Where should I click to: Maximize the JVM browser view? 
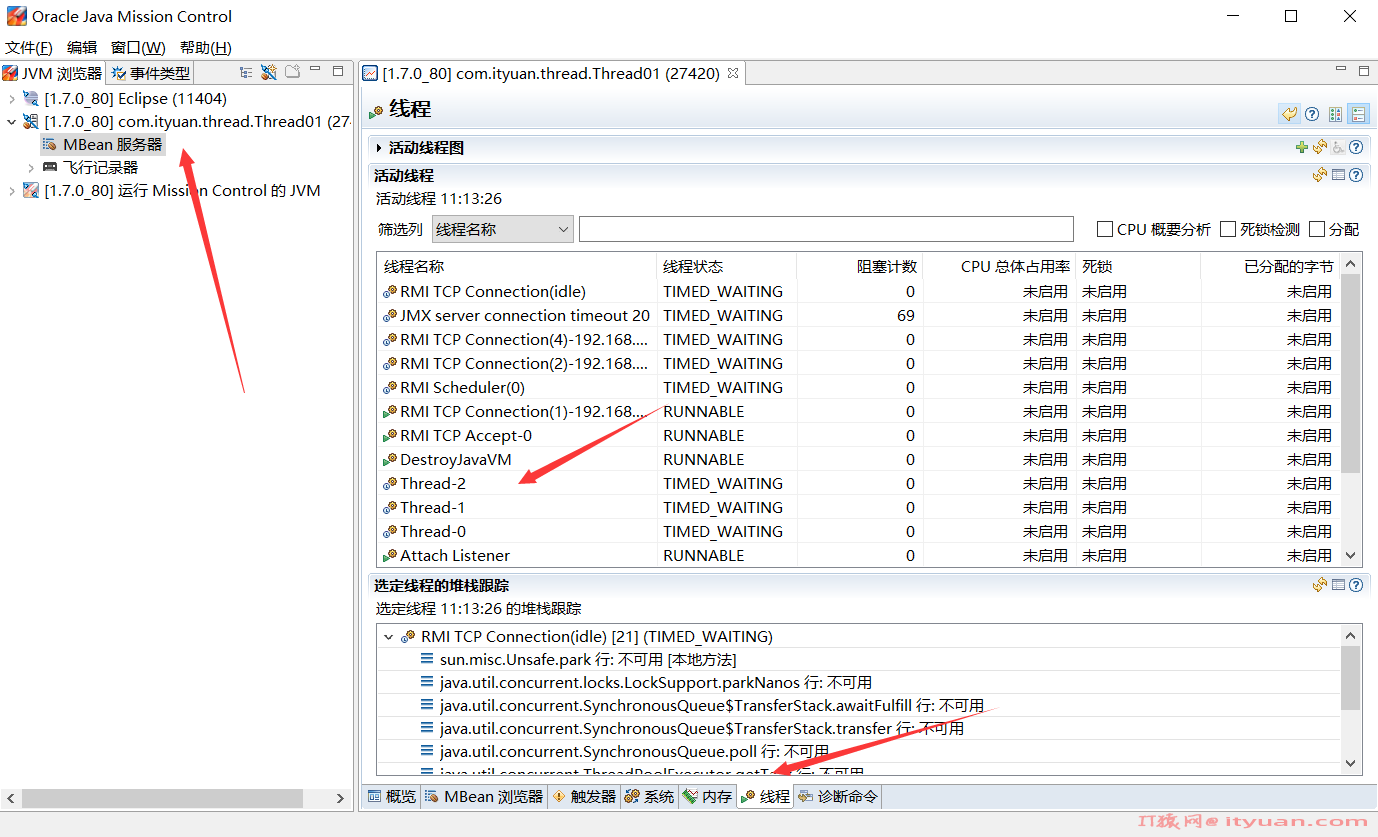coord(338,71)
